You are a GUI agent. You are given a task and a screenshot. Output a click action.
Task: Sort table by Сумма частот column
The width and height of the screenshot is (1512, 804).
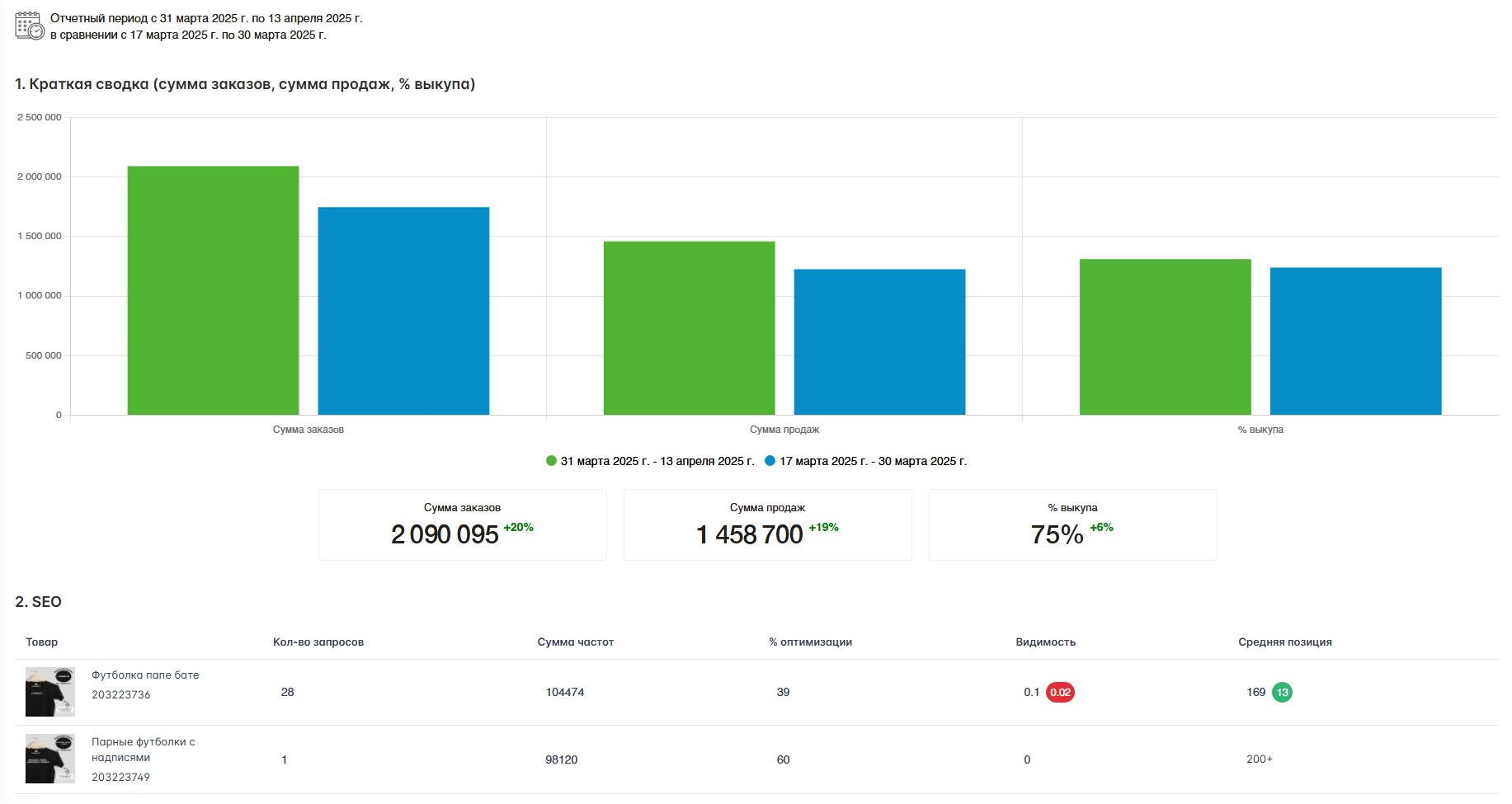[576, 642]
